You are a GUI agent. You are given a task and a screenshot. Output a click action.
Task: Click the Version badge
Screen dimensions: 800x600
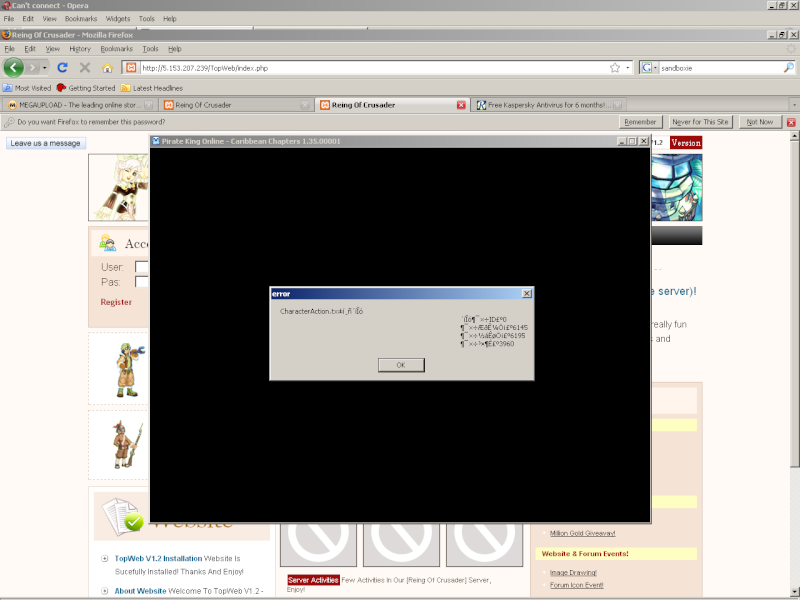tap(686, 143)
